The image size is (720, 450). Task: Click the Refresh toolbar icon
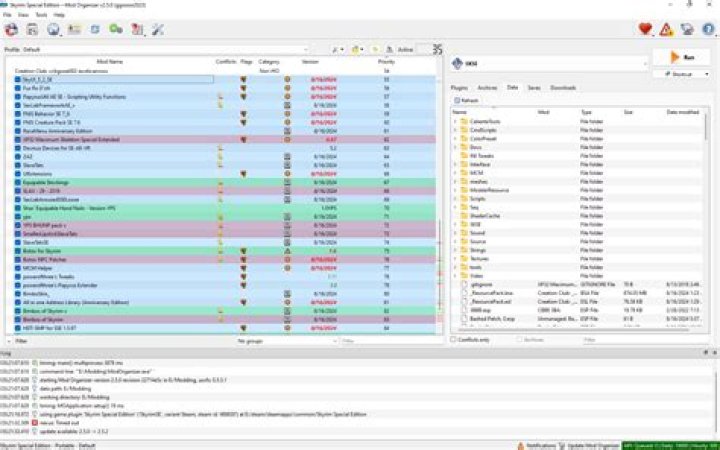[x=95, y=30]
